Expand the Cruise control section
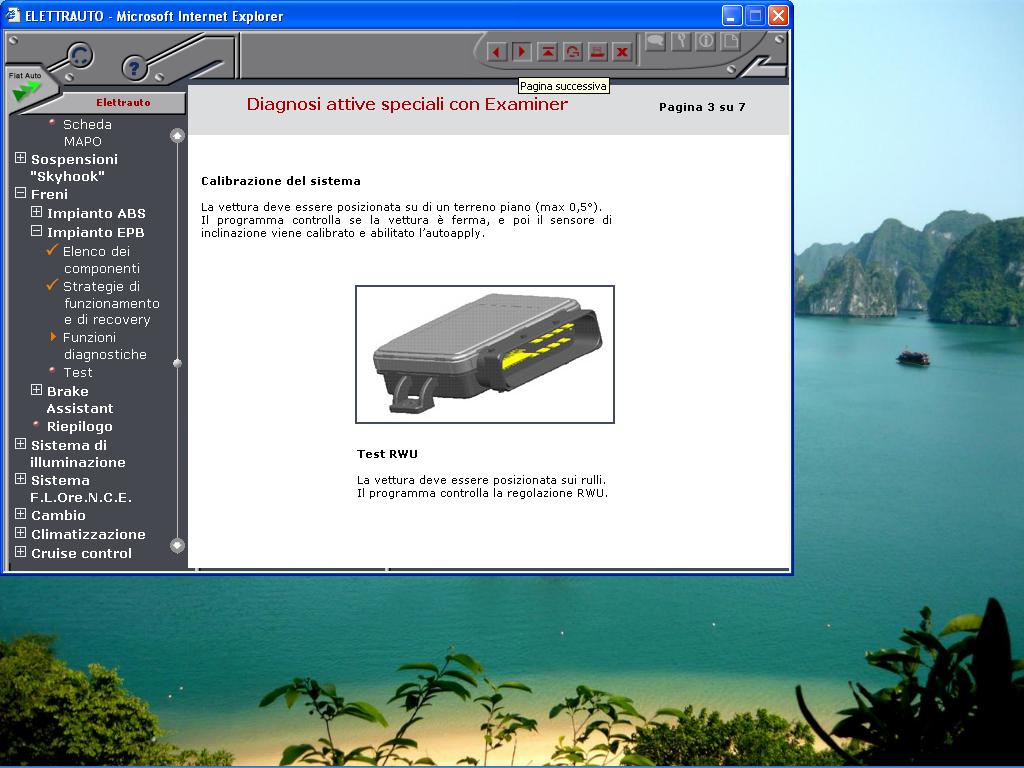Image resolution: width=1024 pixels, height=768 pixels. point(20,552)
